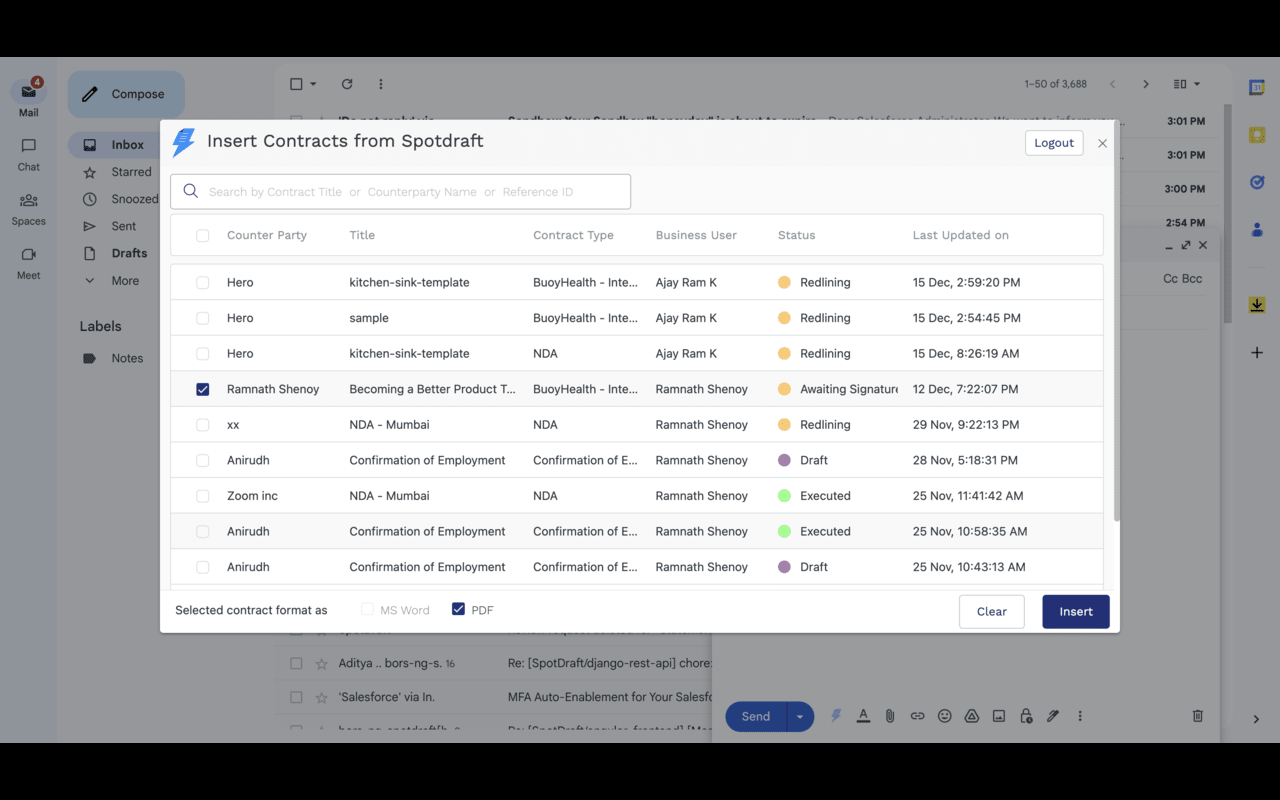Image resolution: width=1280 pixels, height=800 pixels.
Task: Go to the previous page of emails
Action: (x=1112, y=84)
